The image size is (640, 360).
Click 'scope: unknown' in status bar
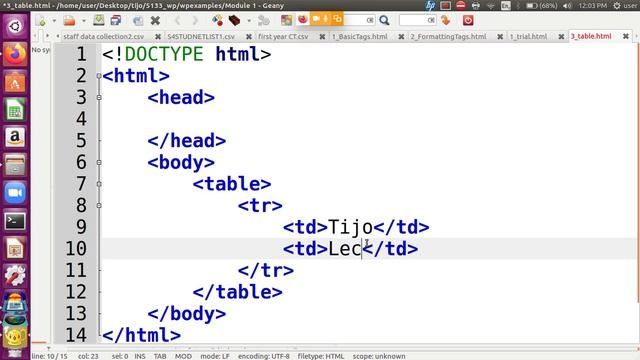(379, 356)
